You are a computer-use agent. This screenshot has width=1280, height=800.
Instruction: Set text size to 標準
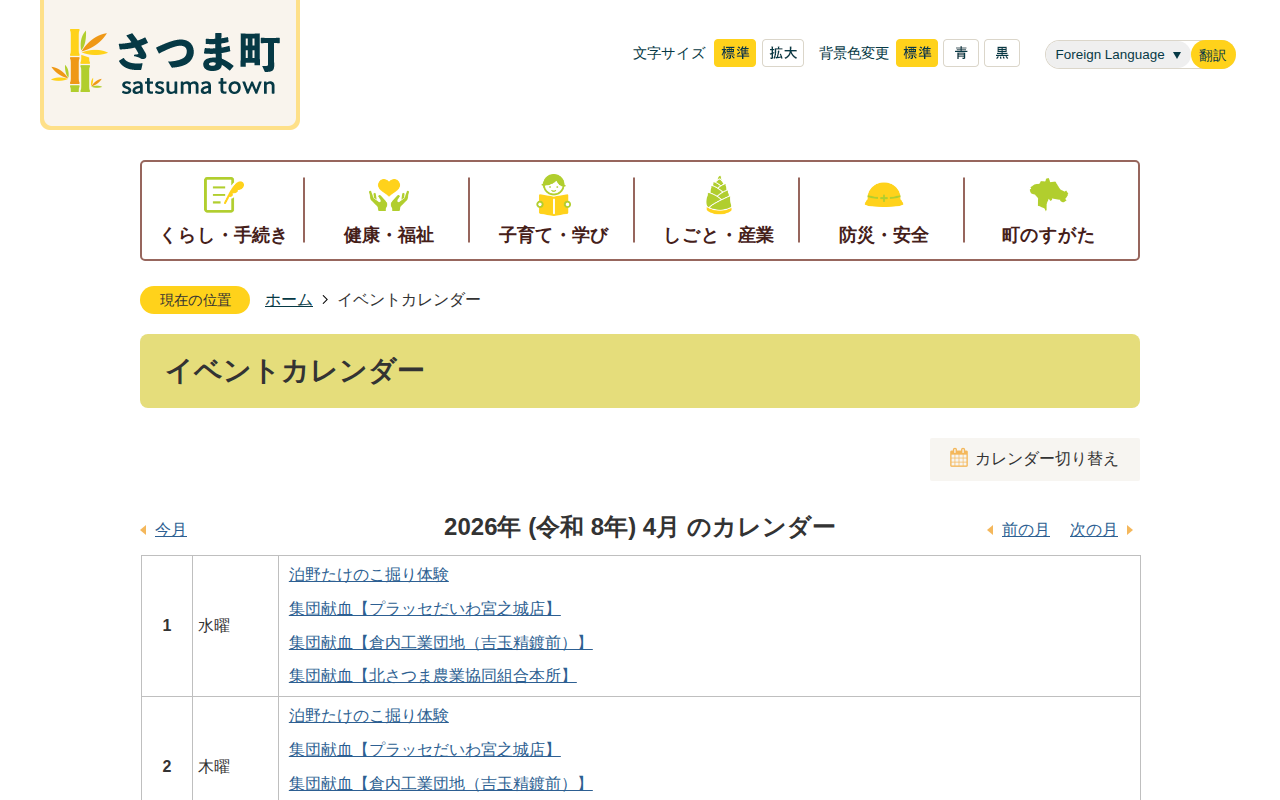(x=735, y=53)
